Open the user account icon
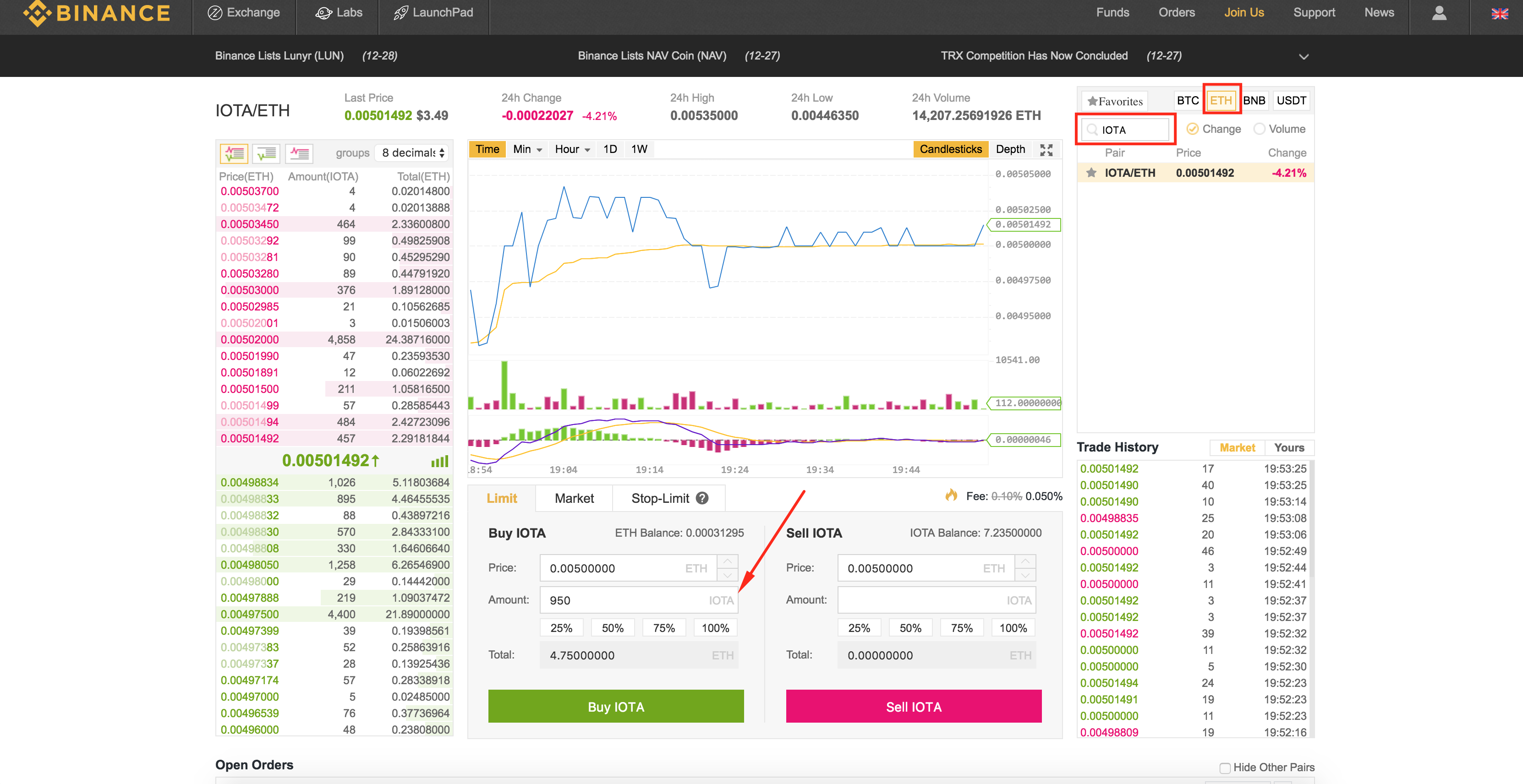The image size is (1523, 784). (x=1439, y=13)
